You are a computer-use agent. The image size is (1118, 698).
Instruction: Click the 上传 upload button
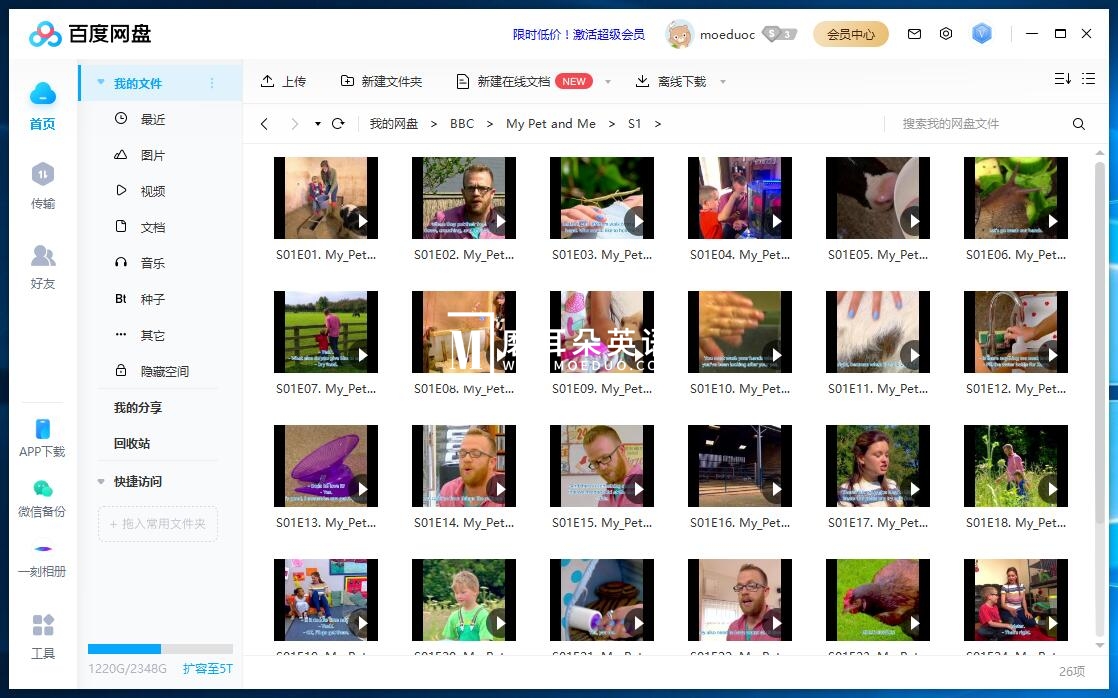(x=283, y=81)
